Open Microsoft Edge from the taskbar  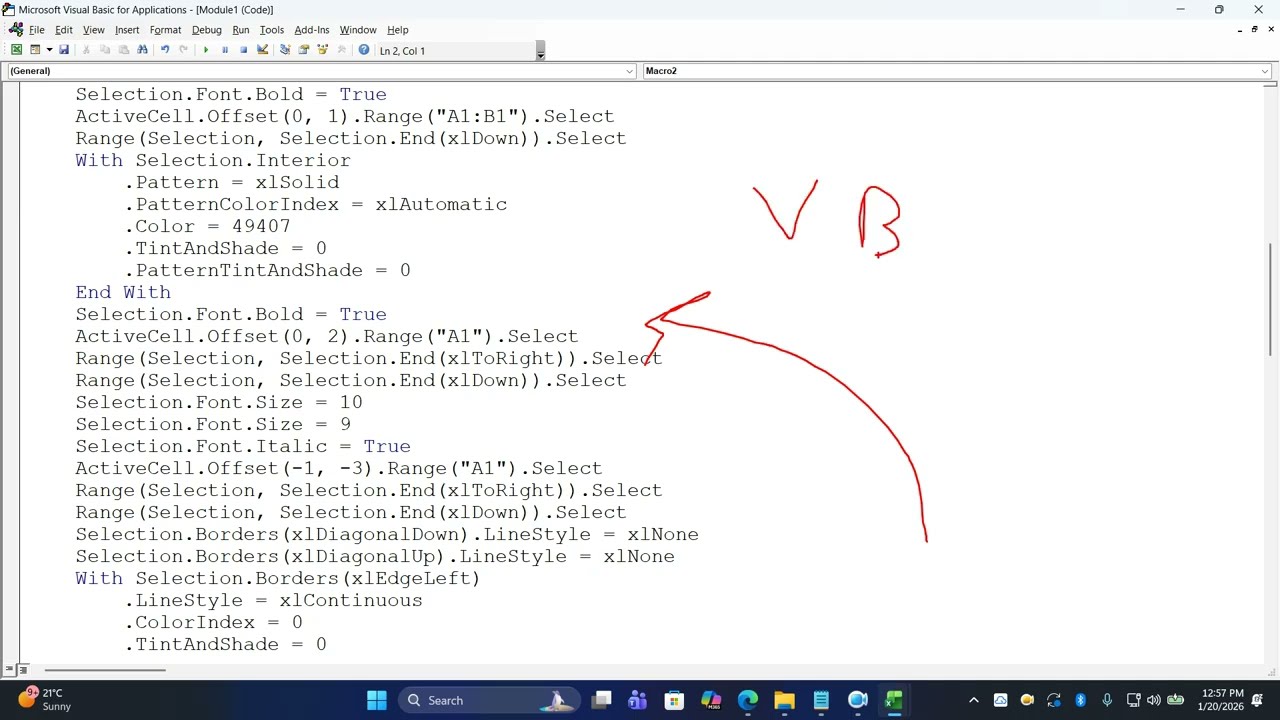coord(748,700)
